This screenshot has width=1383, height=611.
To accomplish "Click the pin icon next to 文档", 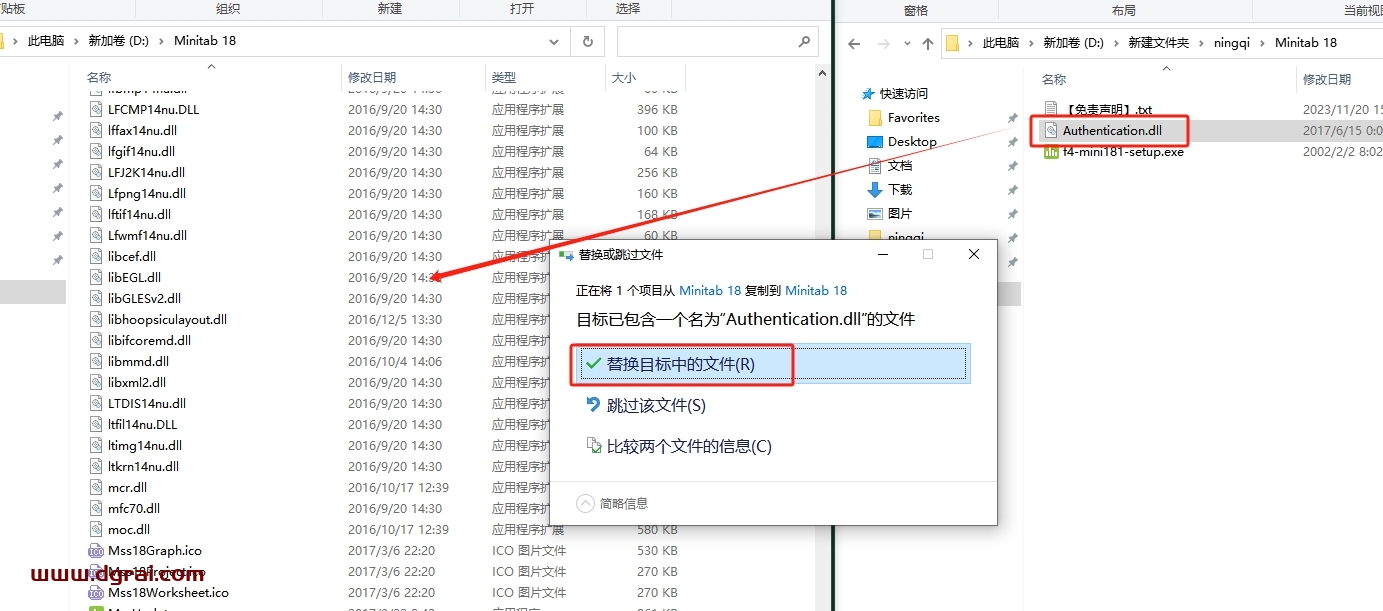I will 1012,166.
